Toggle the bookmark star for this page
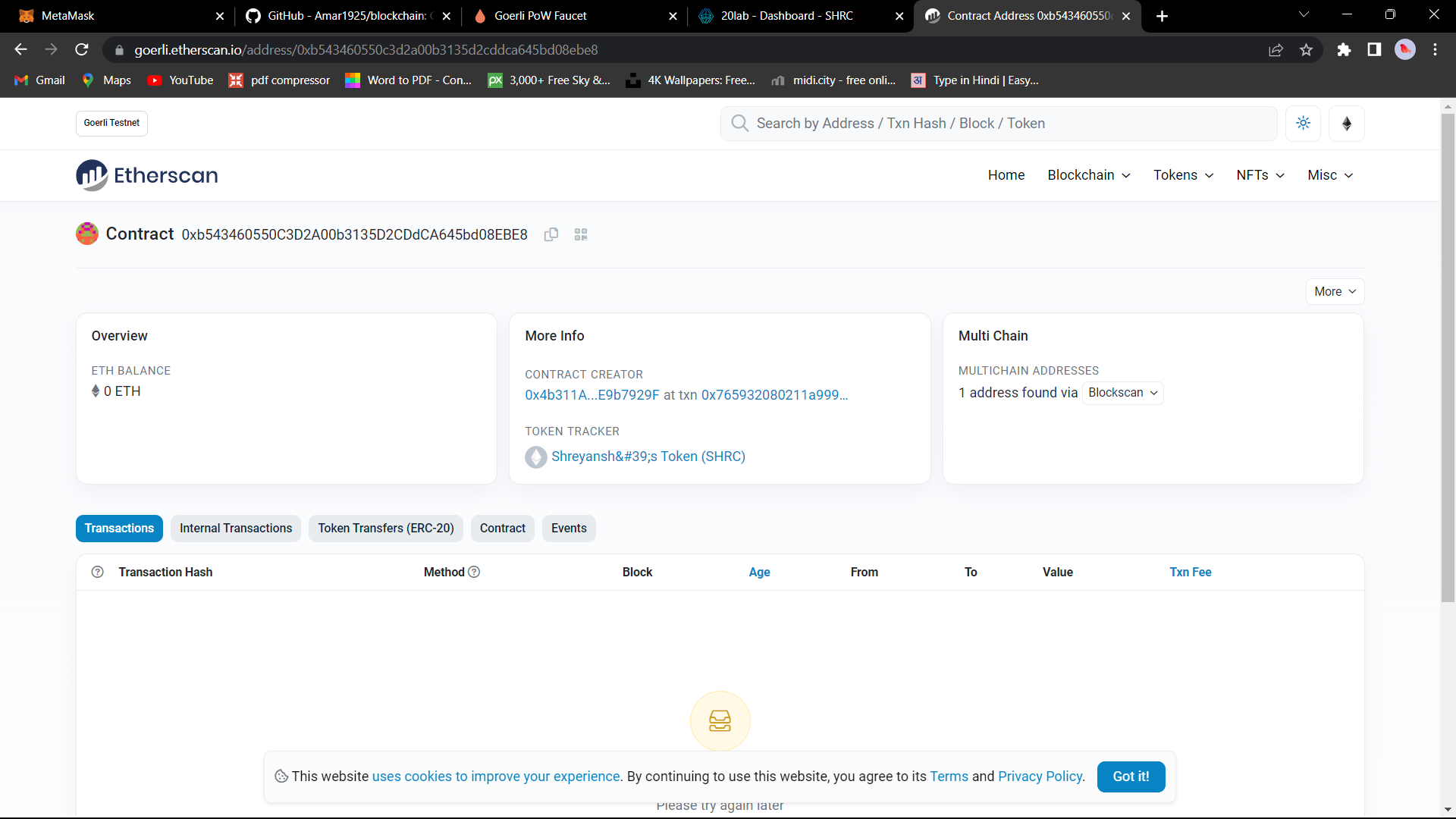Screen dimensions: 1456x819 coord(1306,49)
